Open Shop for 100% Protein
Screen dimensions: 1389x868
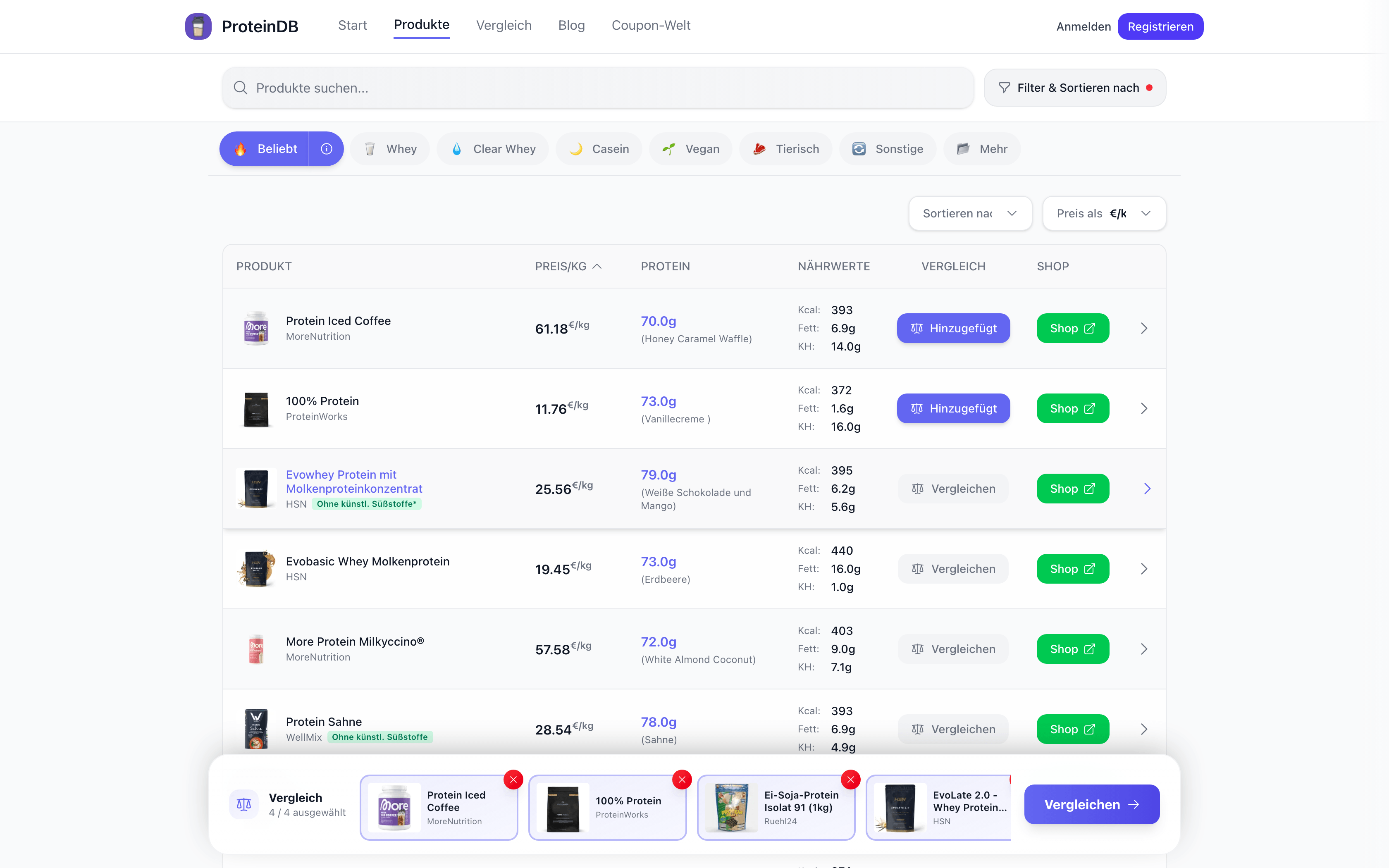[x=1073, y=409]
